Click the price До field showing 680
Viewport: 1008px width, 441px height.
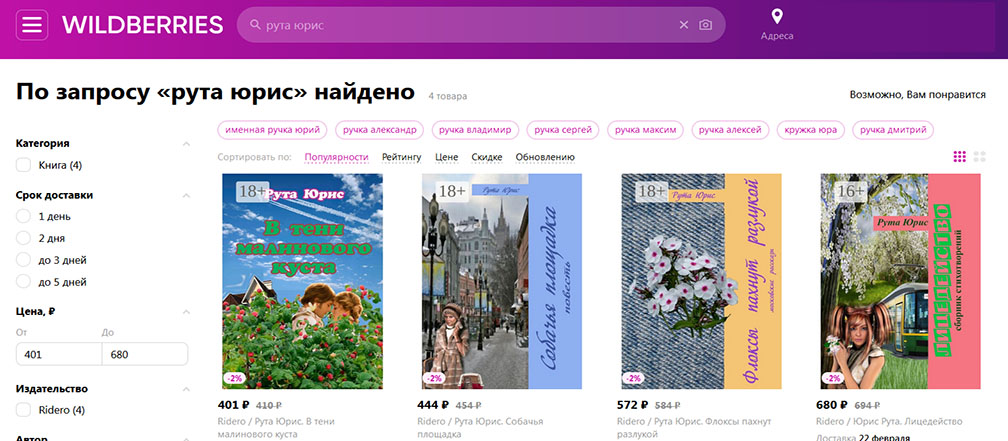point(145,354)
